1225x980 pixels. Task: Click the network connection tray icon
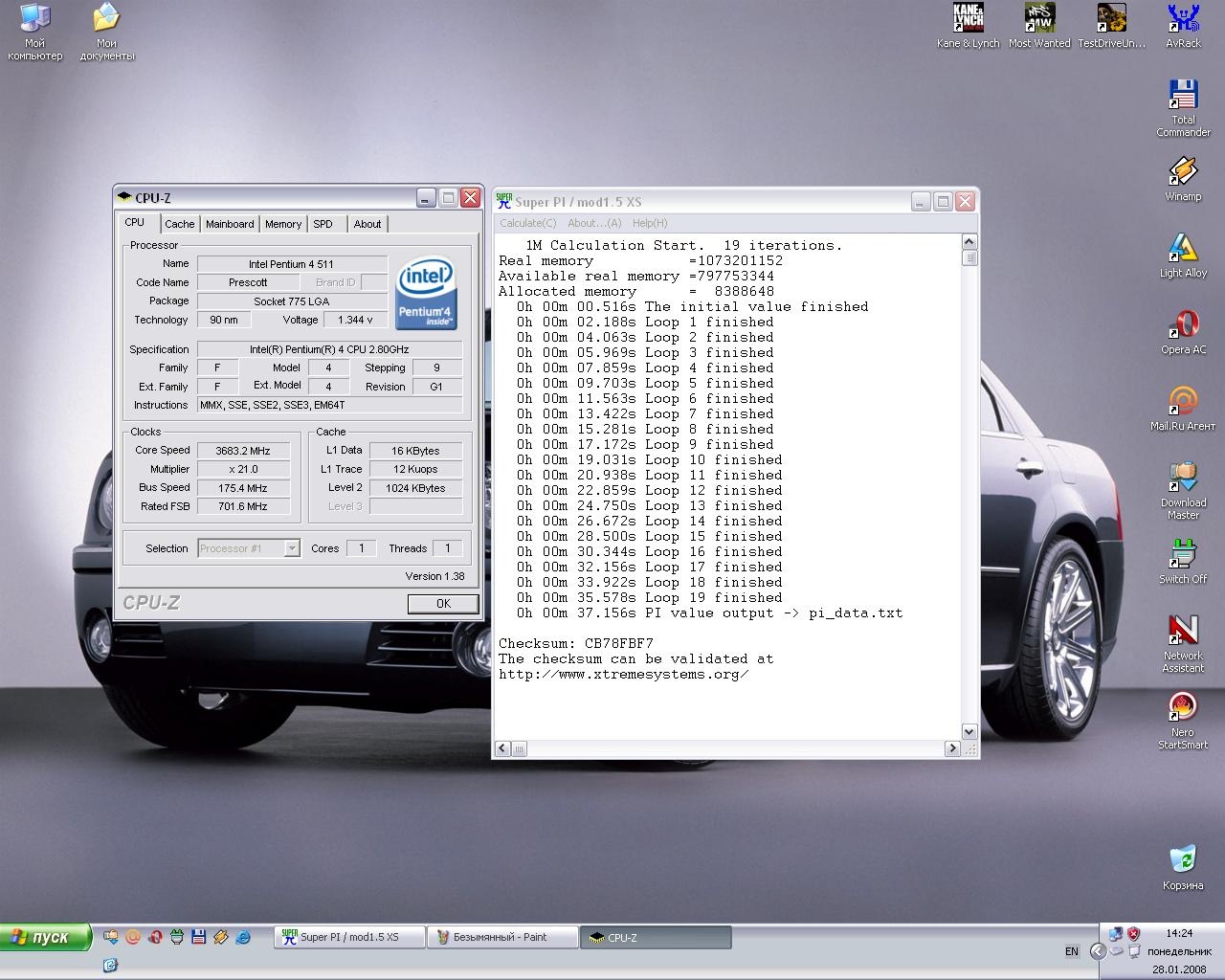coord(1116,933)
